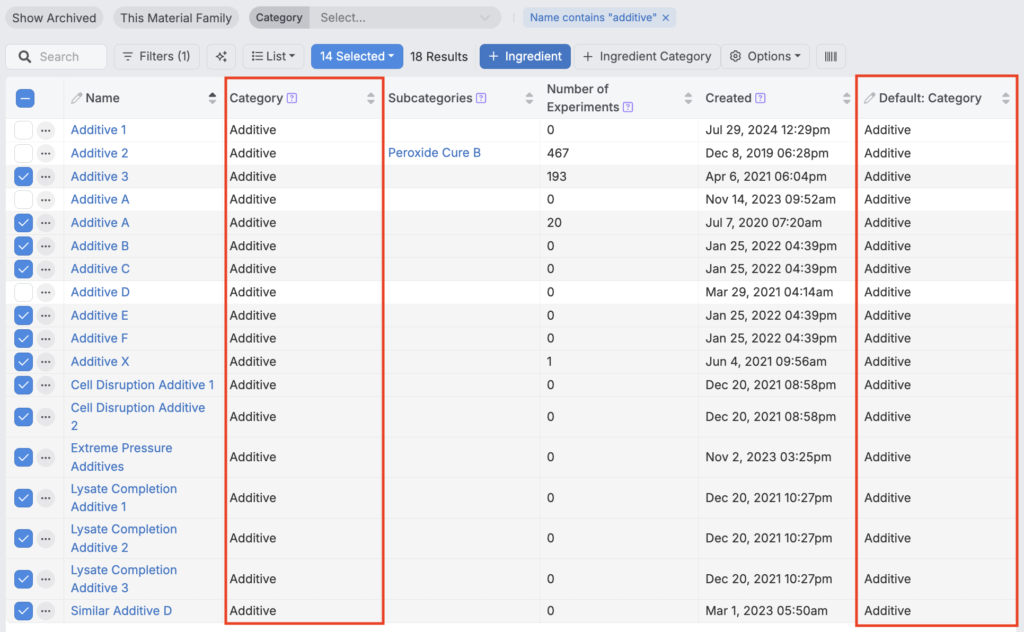The width and height of the screenshot is (1024, 632).
Task: Click the AI sparkle icon button
Action: point(221,57)
